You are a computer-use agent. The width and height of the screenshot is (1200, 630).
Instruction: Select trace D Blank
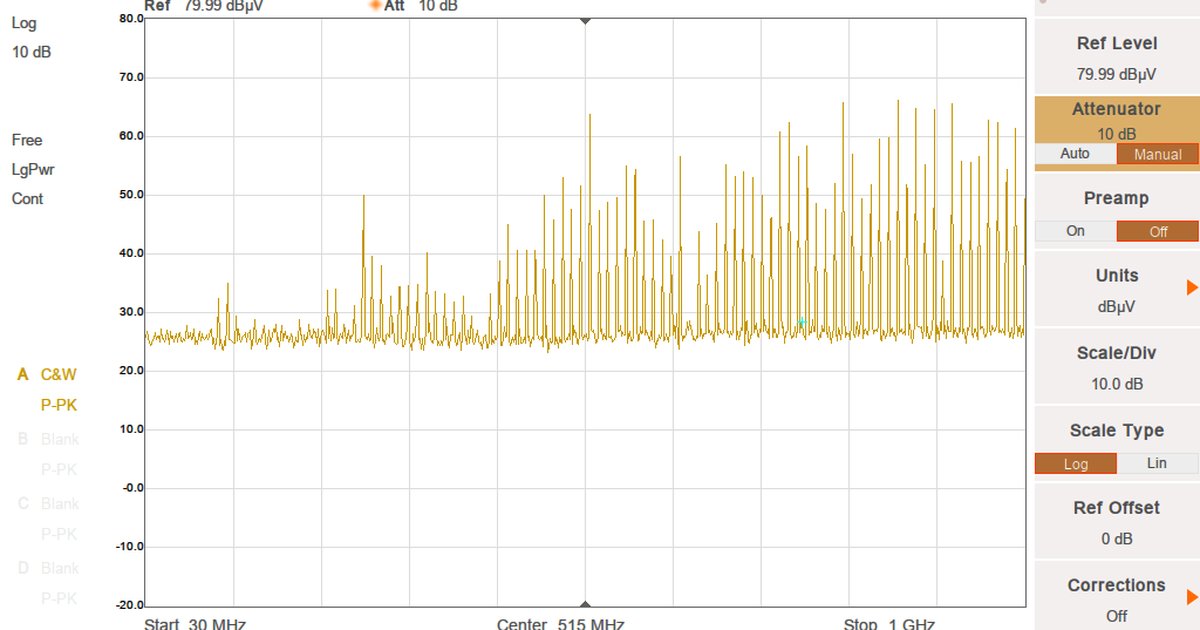(48, 568)
